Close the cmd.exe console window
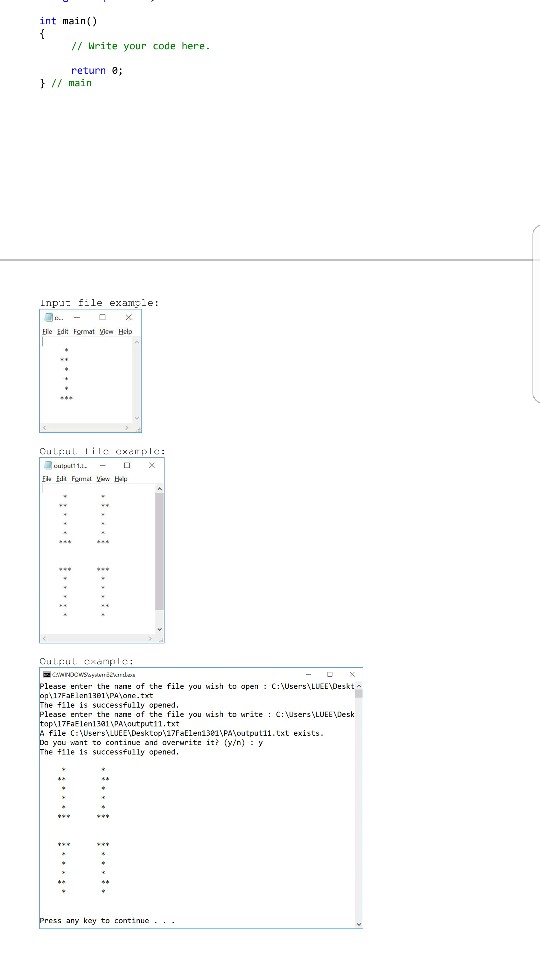This screenshot has width=540, height=960. click(351, 674)
